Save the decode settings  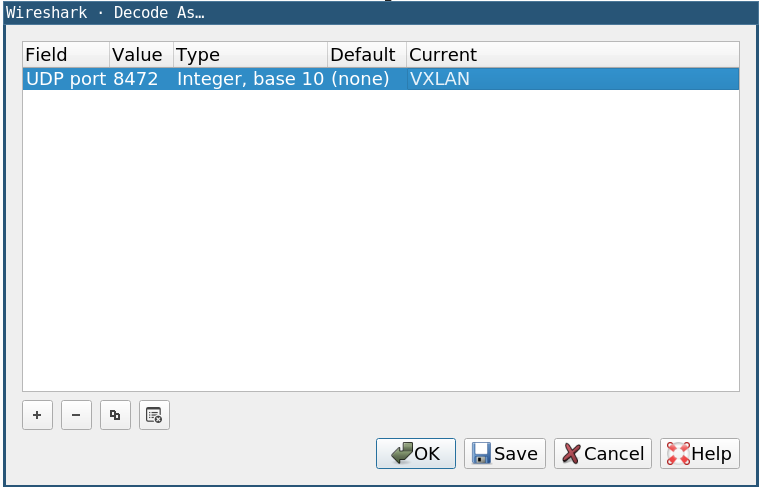click(x=504, y=453)
